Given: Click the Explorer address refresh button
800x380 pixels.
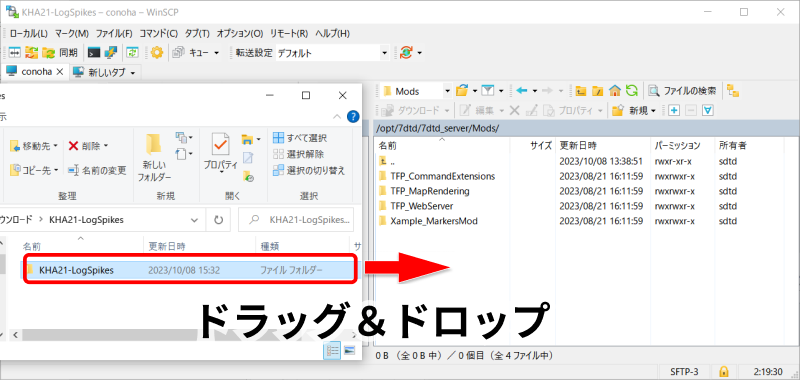Looking at the screenshot, I should (x=218, y=220).
